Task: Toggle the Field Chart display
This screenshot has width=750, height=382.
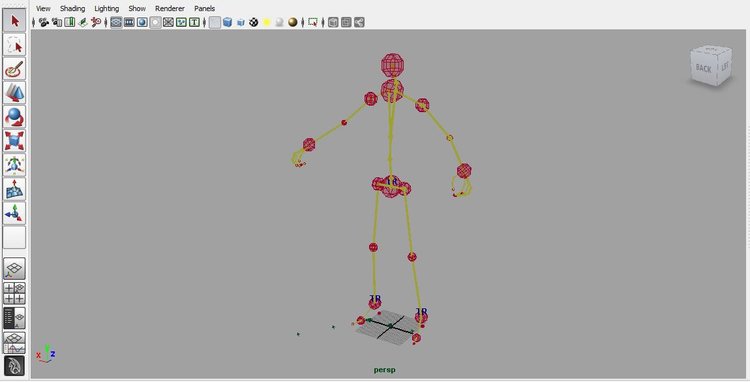Action: point(168,22)
